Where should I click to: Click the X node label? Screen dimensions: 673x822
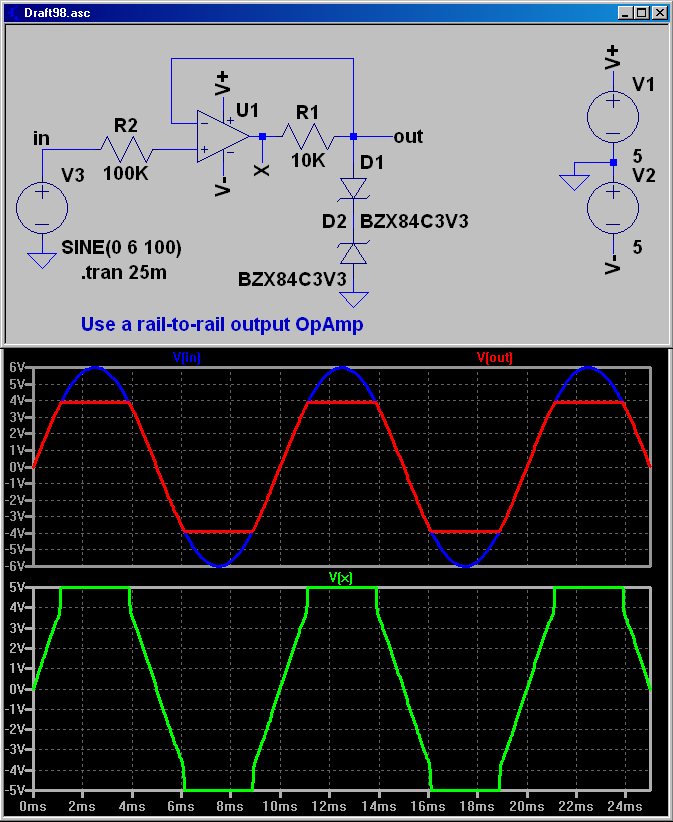pos(262,170)
